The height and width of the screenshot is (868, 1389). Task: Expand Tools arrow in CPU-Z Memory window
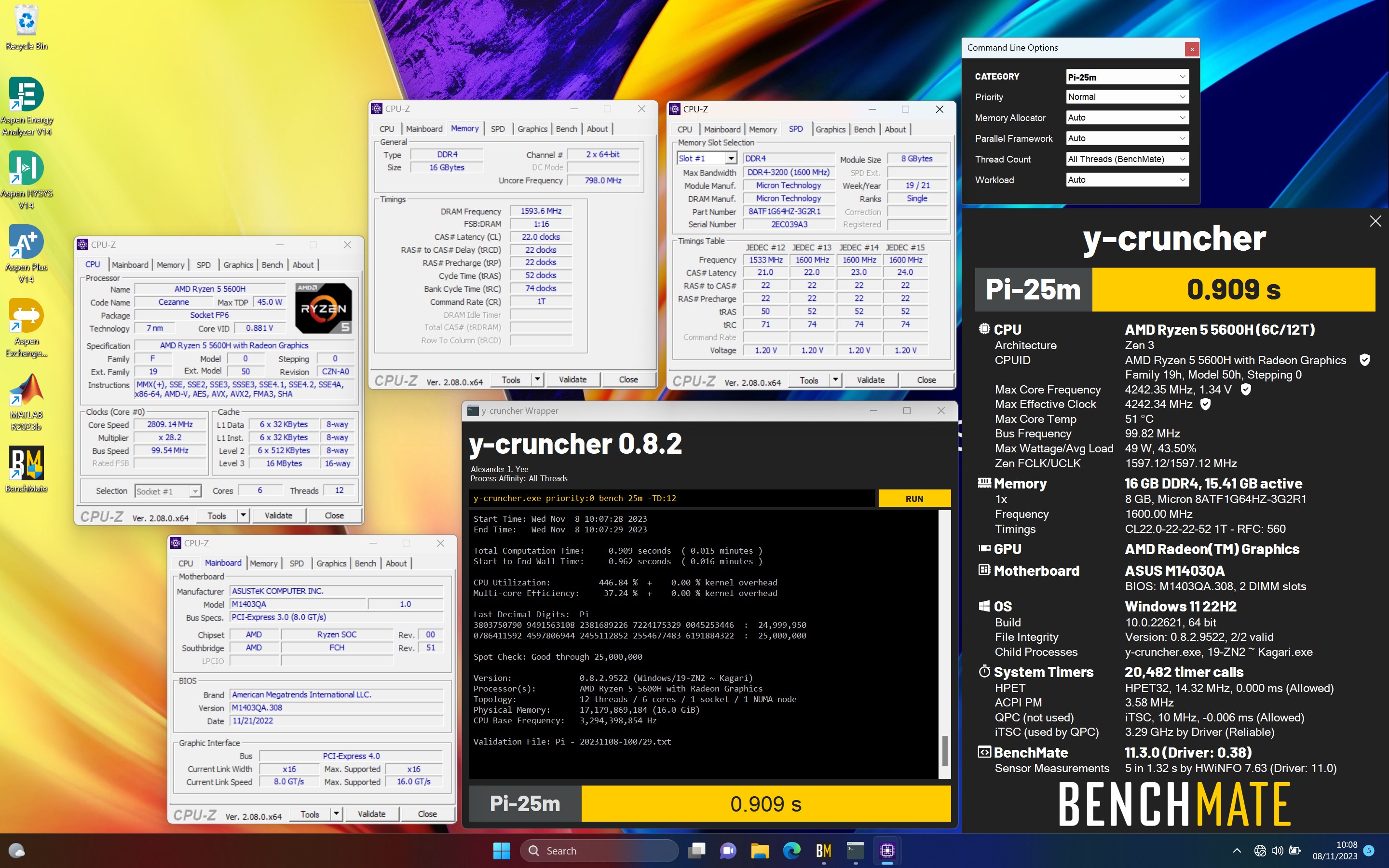[537, 380]
